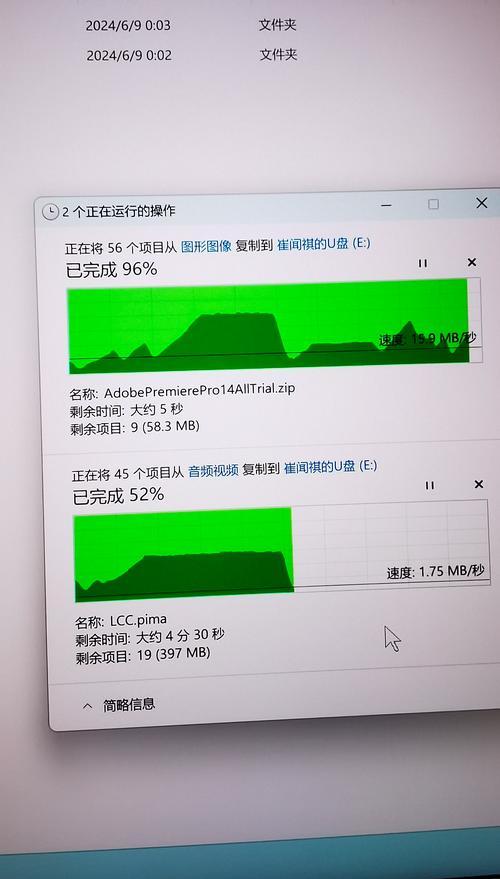Viewport: 500px width, 879px height.
Task: Maximize the copy operations dialog
Action: tap(433, 204)
